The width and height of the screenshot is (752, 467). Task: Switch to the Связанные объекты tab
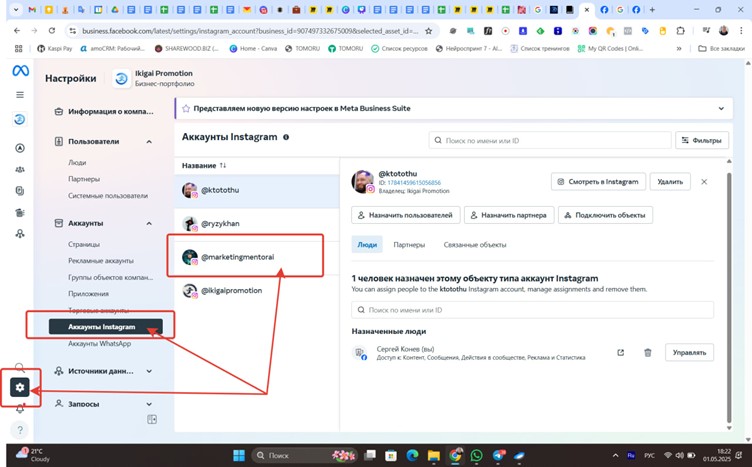(x=475, y=245)
